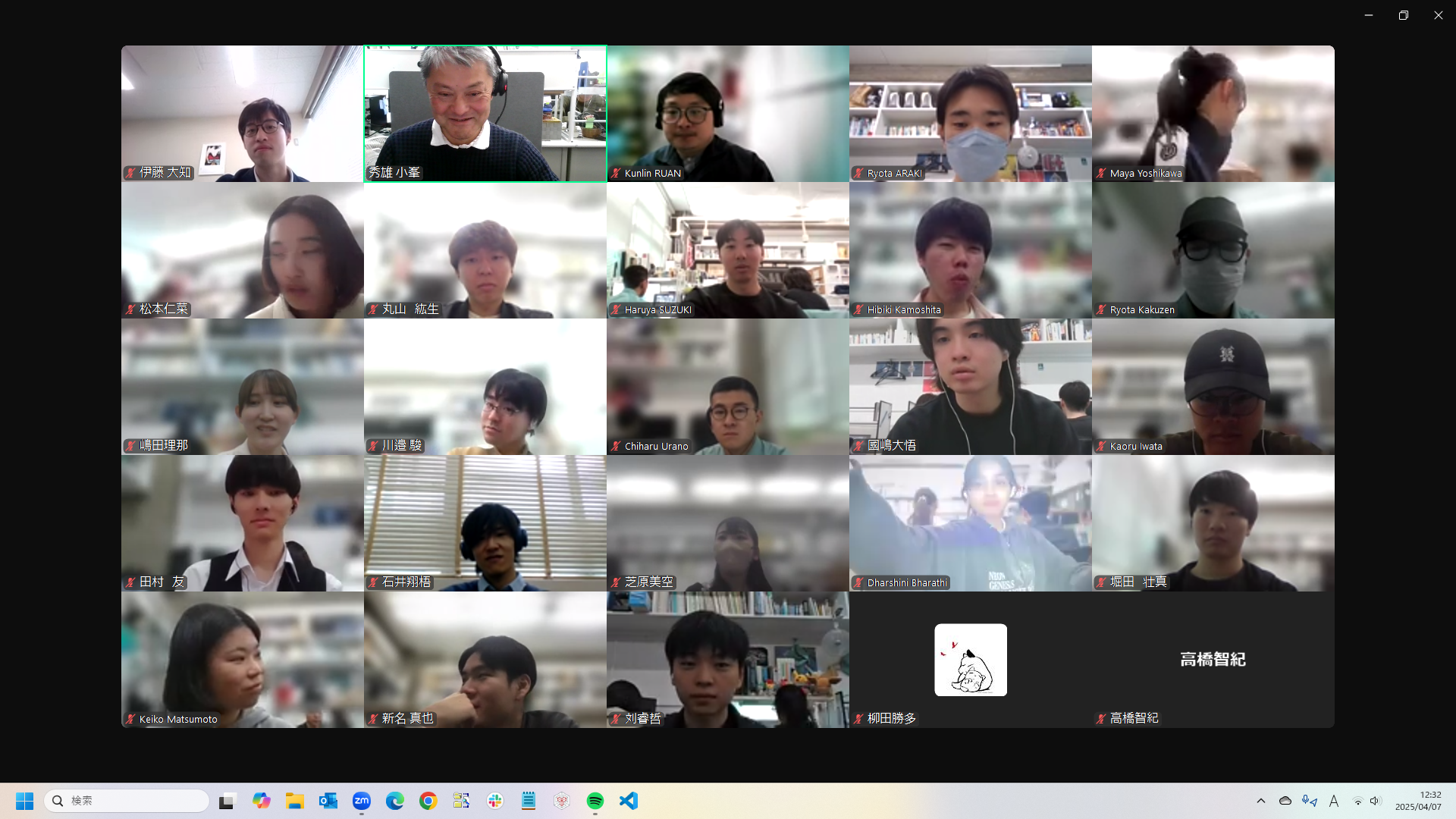Open the volume control in system tray
Screen dimensions: 1456x819
click(x=1375, y=801)
